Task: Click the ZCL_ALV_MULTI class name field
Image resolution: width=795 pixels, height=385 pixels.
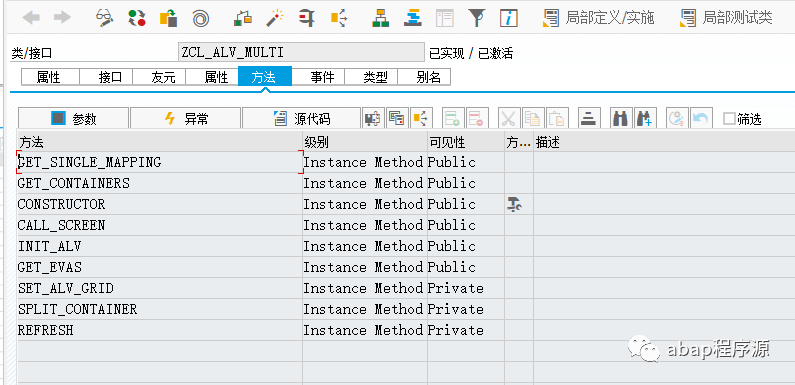Action: 301,52
